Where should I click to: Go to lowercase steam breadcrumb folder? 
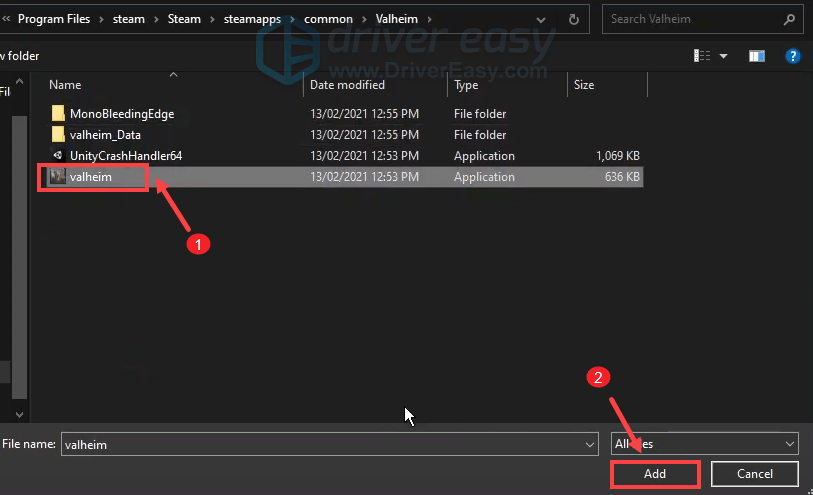point(129,19)
